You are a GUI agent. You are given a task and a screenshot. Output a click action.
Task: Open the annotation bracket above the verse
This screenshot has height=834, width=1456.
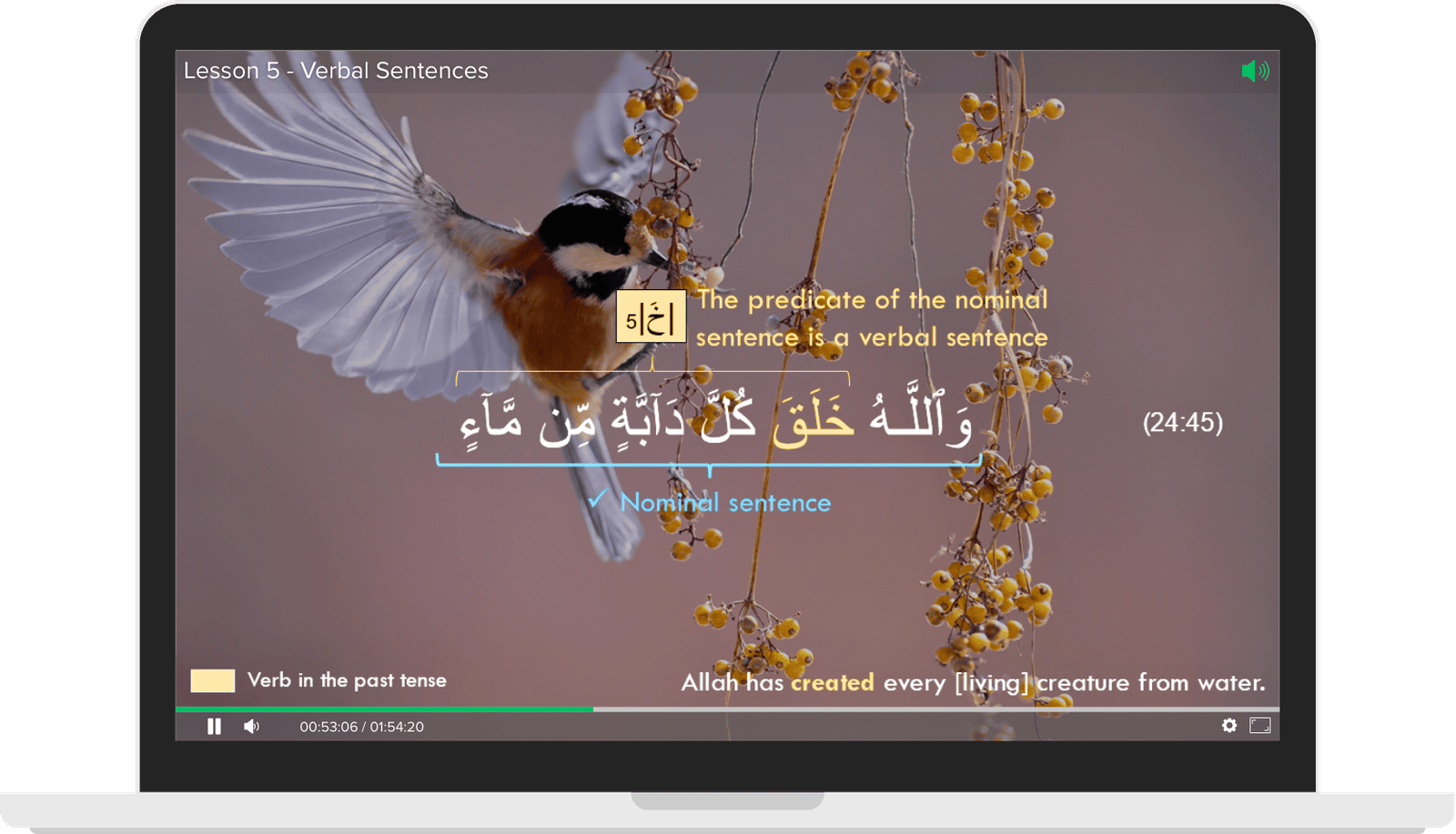tap(653, 370)
